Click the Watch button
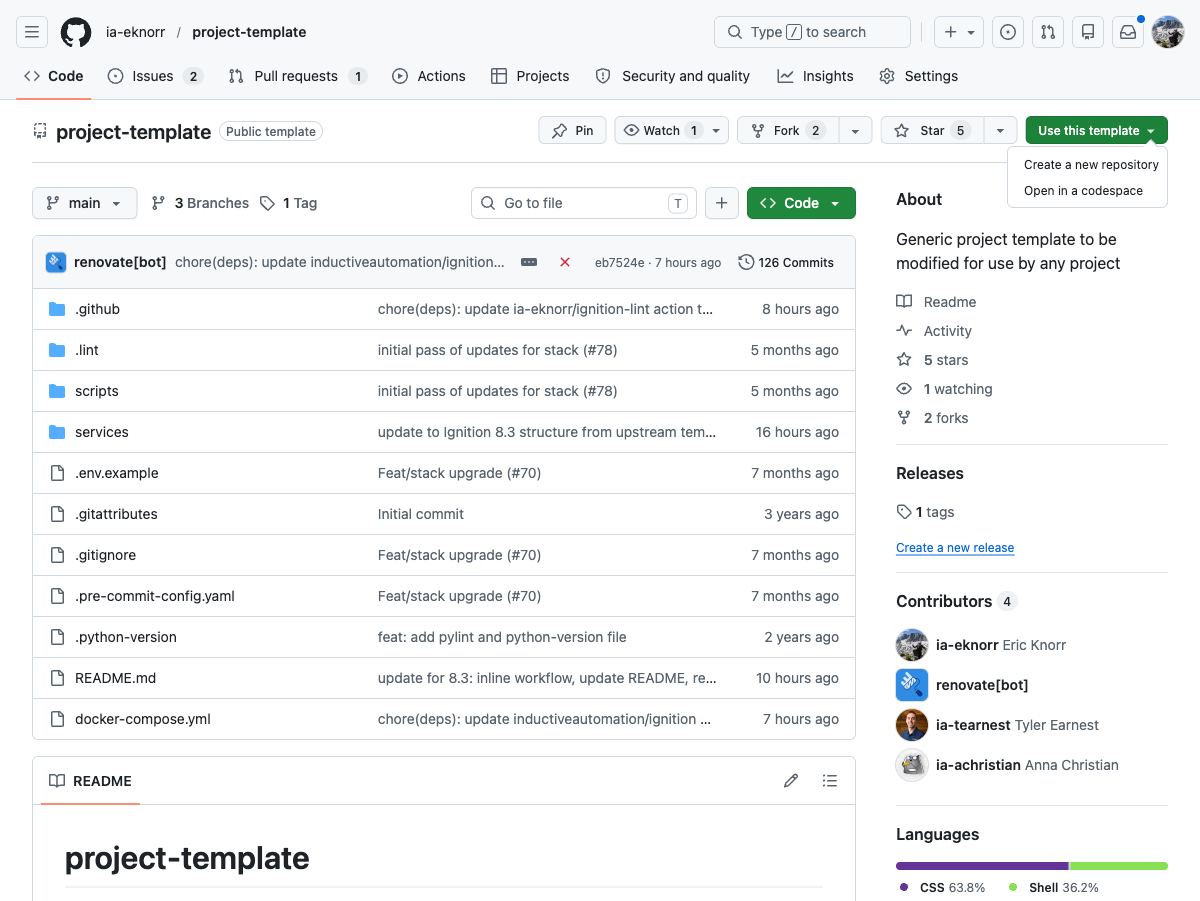This screenshot has height=901, width=1200. tap(672, 131)
